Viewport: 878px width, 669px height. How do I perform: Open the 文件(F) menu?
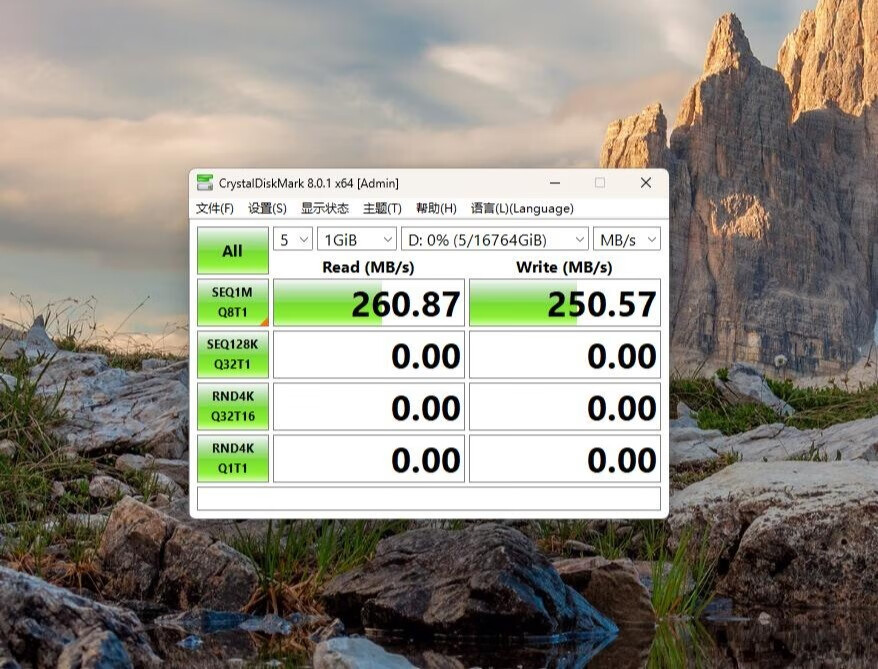click(x=214, y=208)
